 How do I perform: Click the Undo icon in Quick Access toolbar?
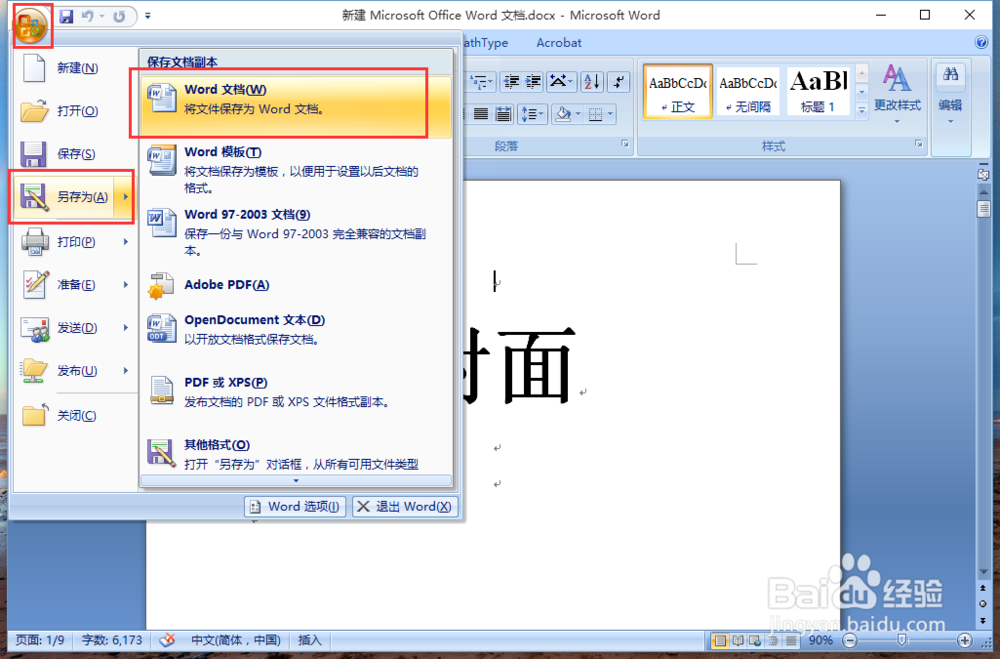[x=87, y=17]
